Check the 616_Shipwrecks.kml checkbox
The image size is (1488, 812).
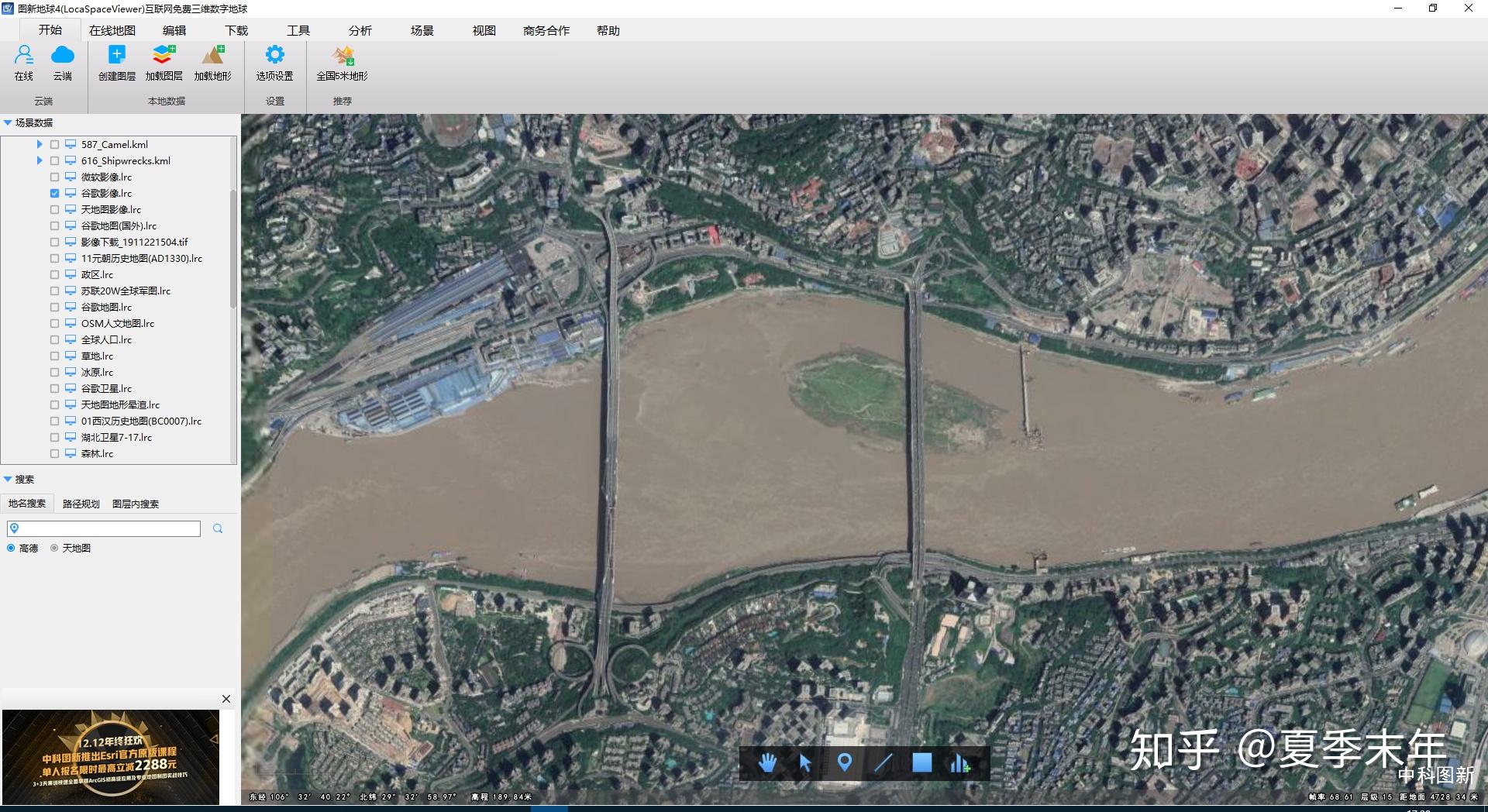(54, 160)
